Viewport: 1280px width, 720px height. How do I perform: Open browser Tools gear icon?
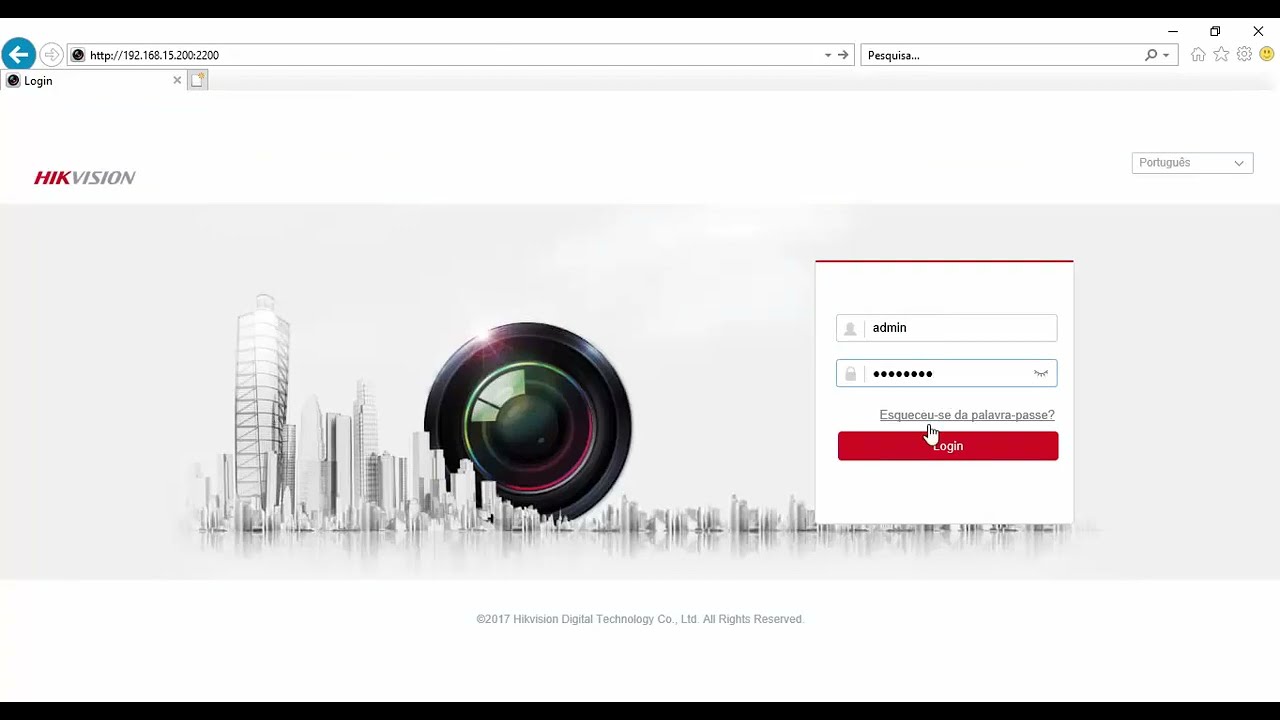tap(1244, 55)
